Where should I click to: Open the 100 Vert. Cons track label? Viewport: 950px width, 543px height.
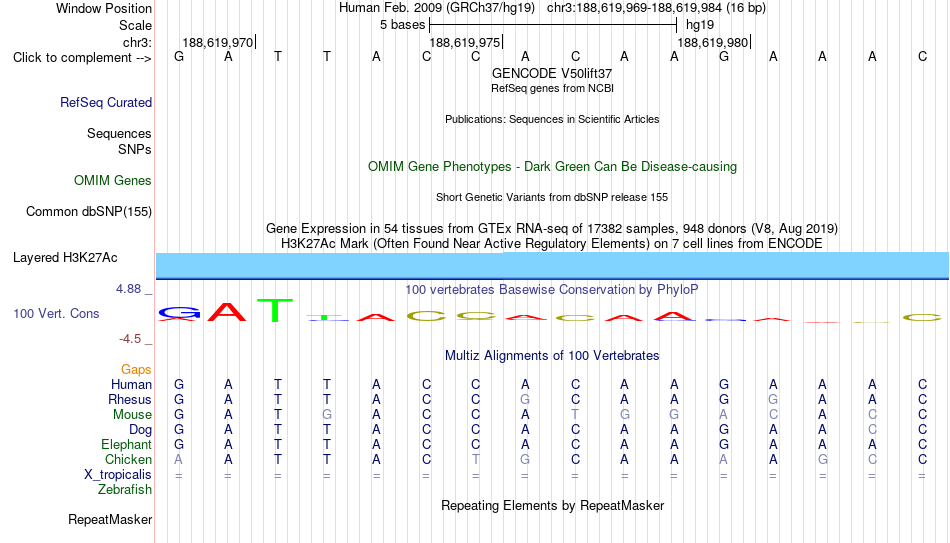(x=56, y=313)
